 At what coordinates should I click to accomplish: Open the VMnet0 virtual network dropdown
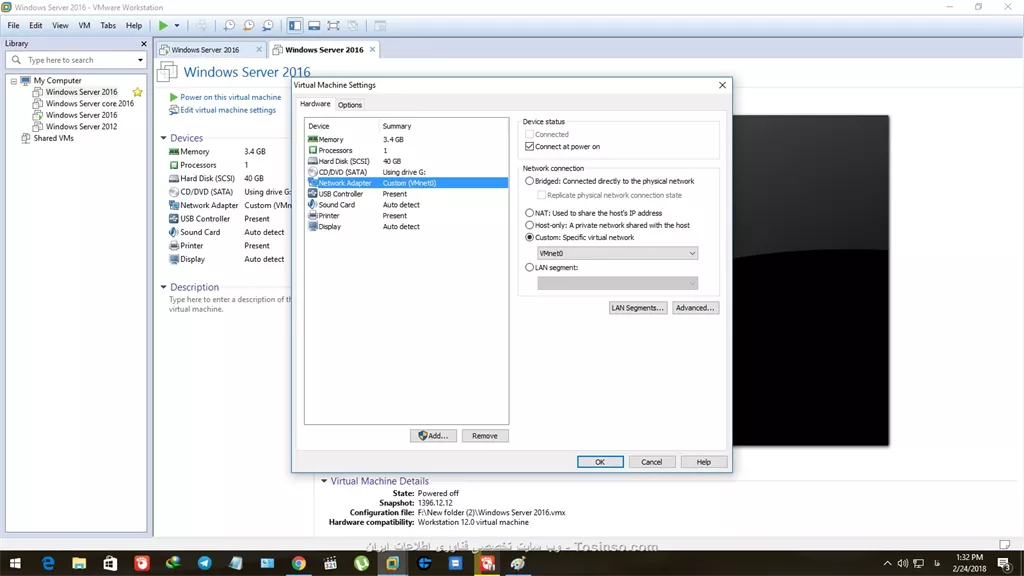pyautogui.click(x=617, y=253)
